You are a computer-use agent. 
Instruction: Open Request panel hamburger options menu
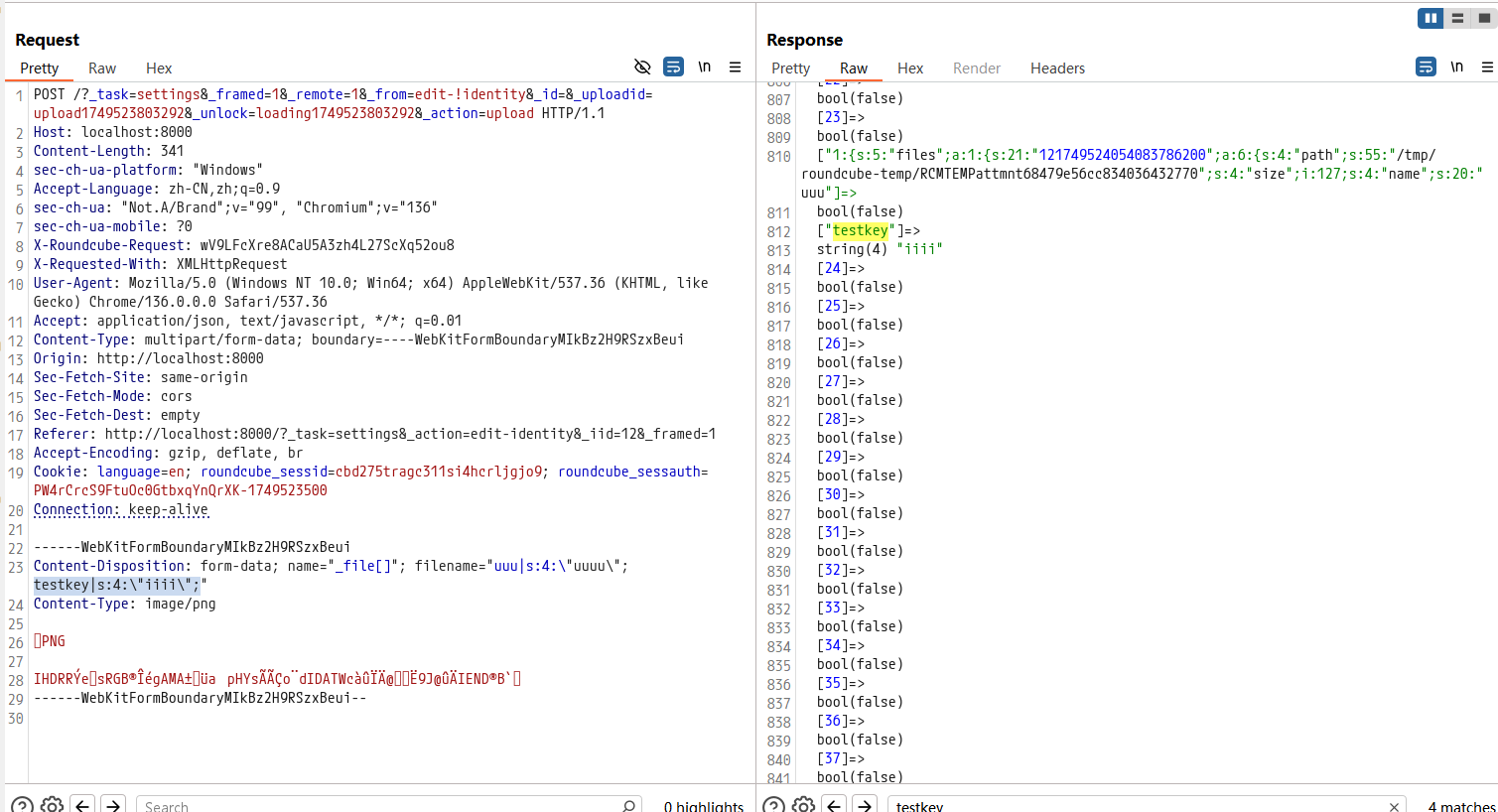tap(736, 67)
